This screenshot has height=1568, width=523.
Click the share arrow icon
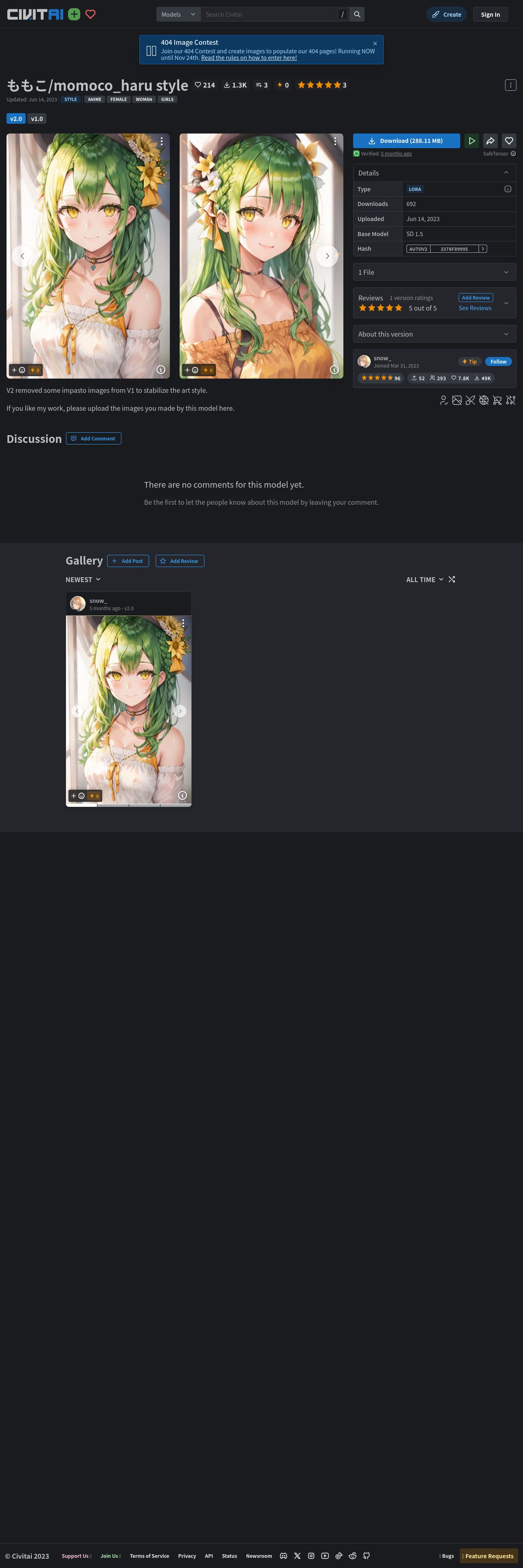(490, 140)
